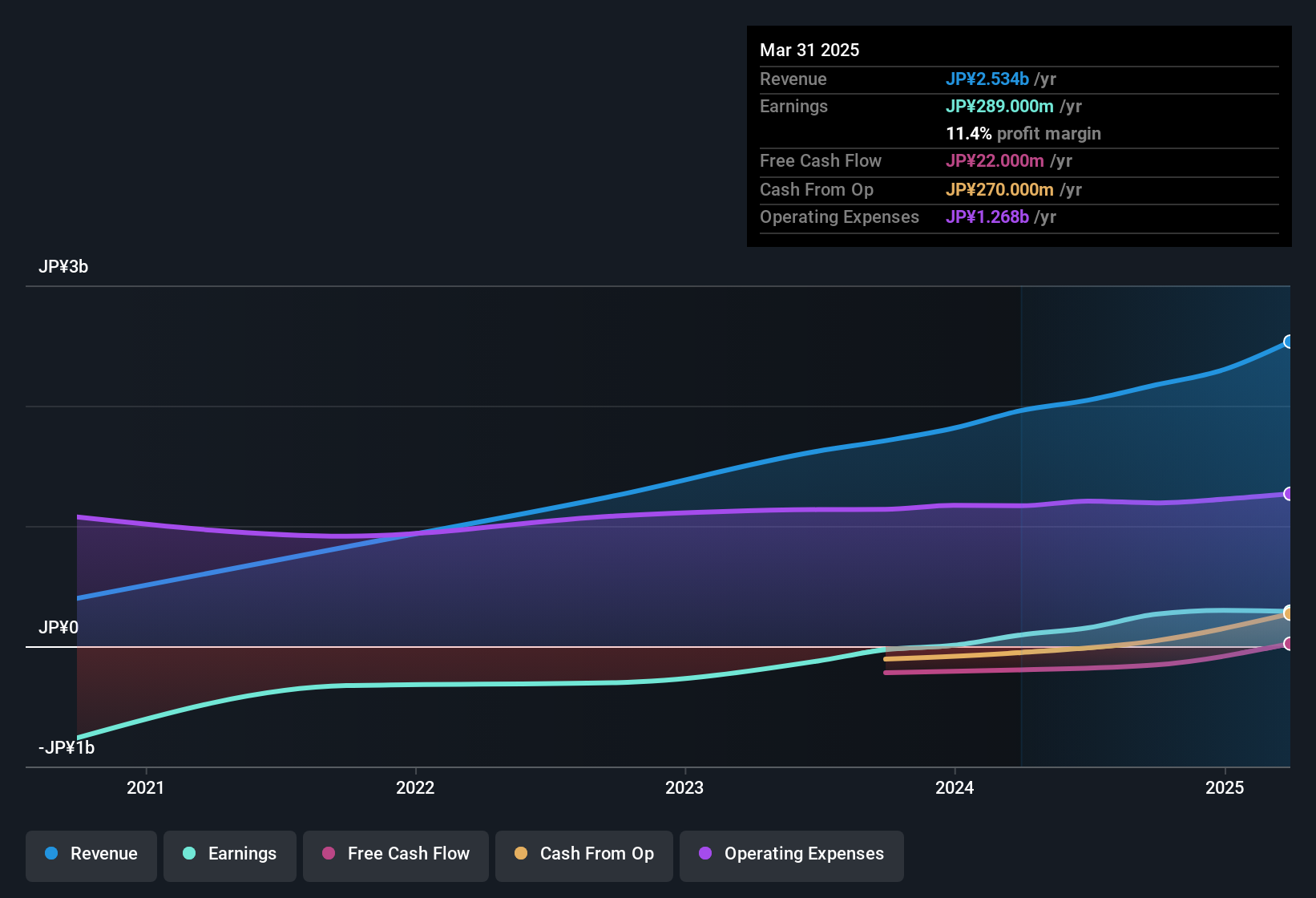
Task: Toggle the Earnings legend button
Action: pos(230,855)
